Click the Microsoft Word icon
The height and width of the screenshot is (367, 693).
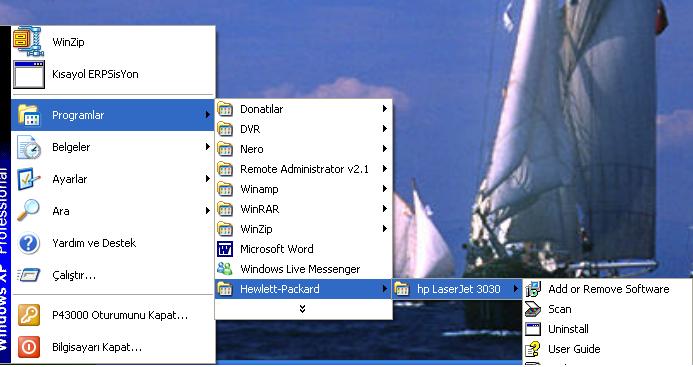(225, 249)
